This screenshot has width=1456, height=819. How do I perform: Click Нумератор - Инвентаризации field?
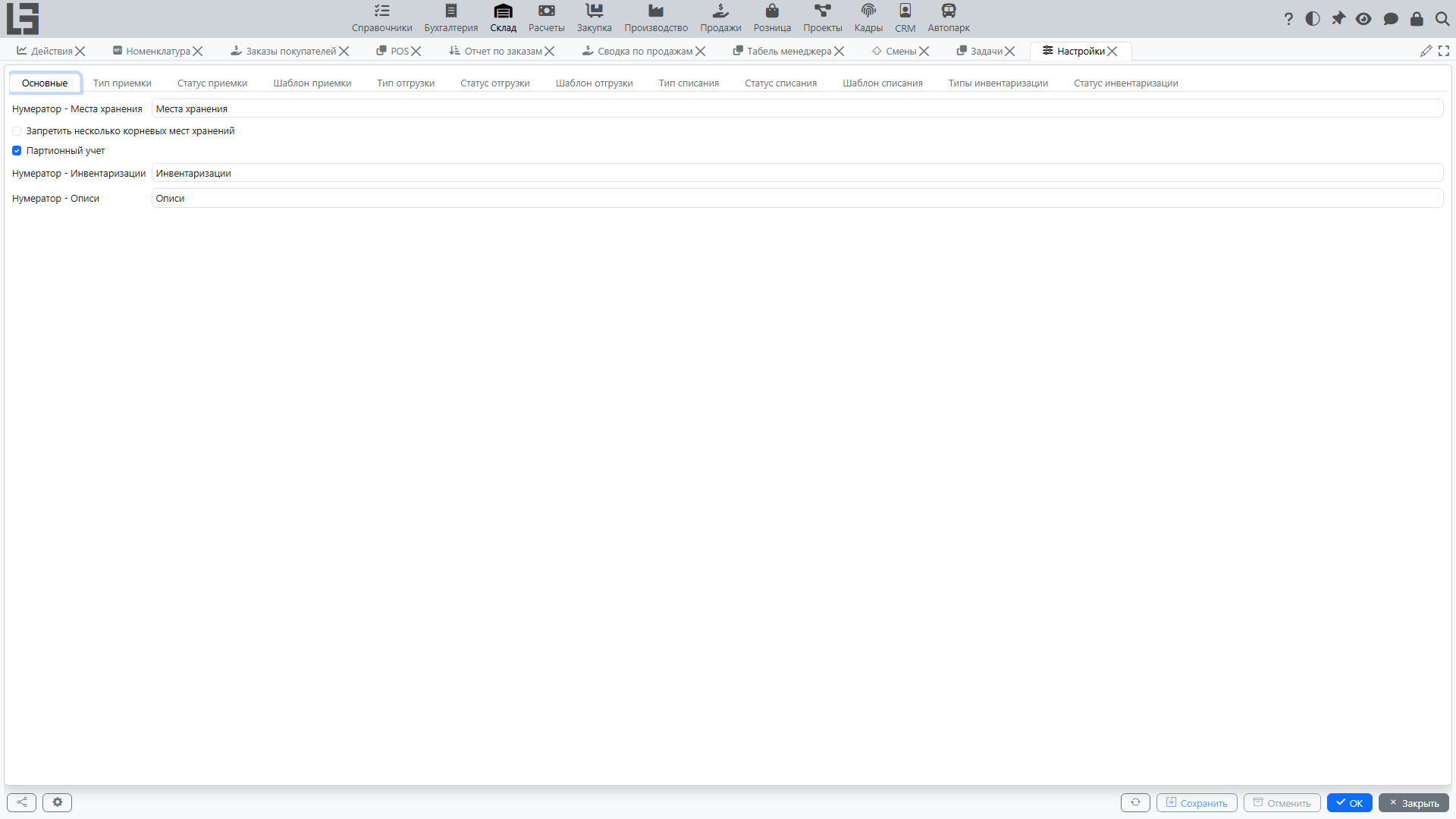pyautogui.click(x=797, y=173)
